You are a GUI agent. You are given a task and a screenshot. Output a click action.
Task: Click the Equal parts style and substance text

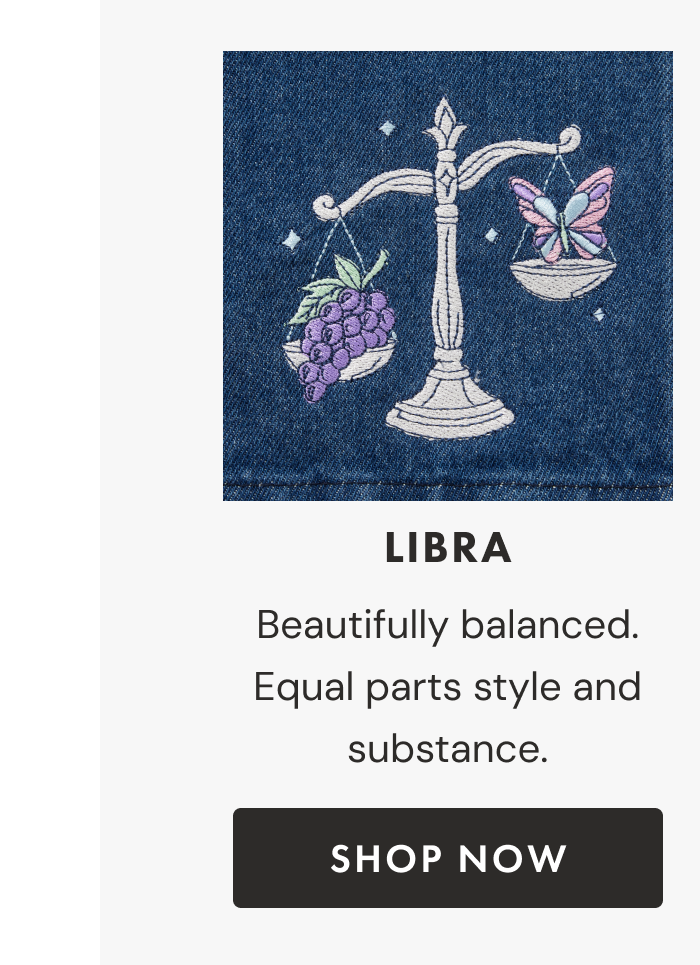coord(447,686)
